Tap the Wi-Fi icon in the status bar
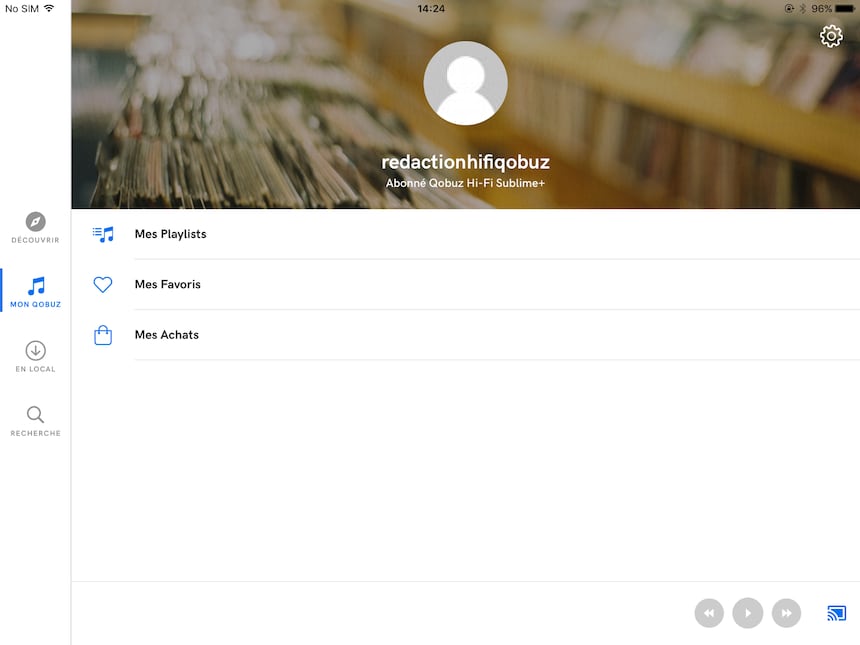860x645 pixels. (x=49, y=8)
